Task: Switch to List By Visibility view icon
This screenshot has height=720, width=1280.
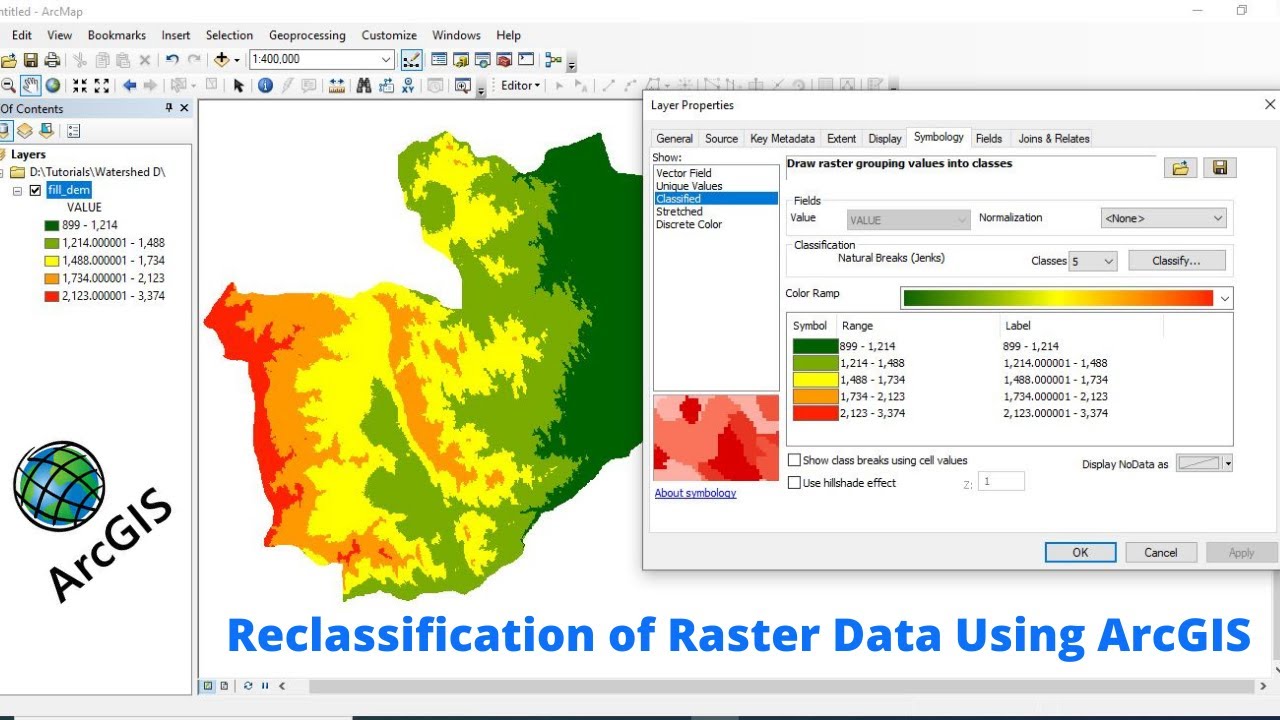Action: (x=46, y=131)
